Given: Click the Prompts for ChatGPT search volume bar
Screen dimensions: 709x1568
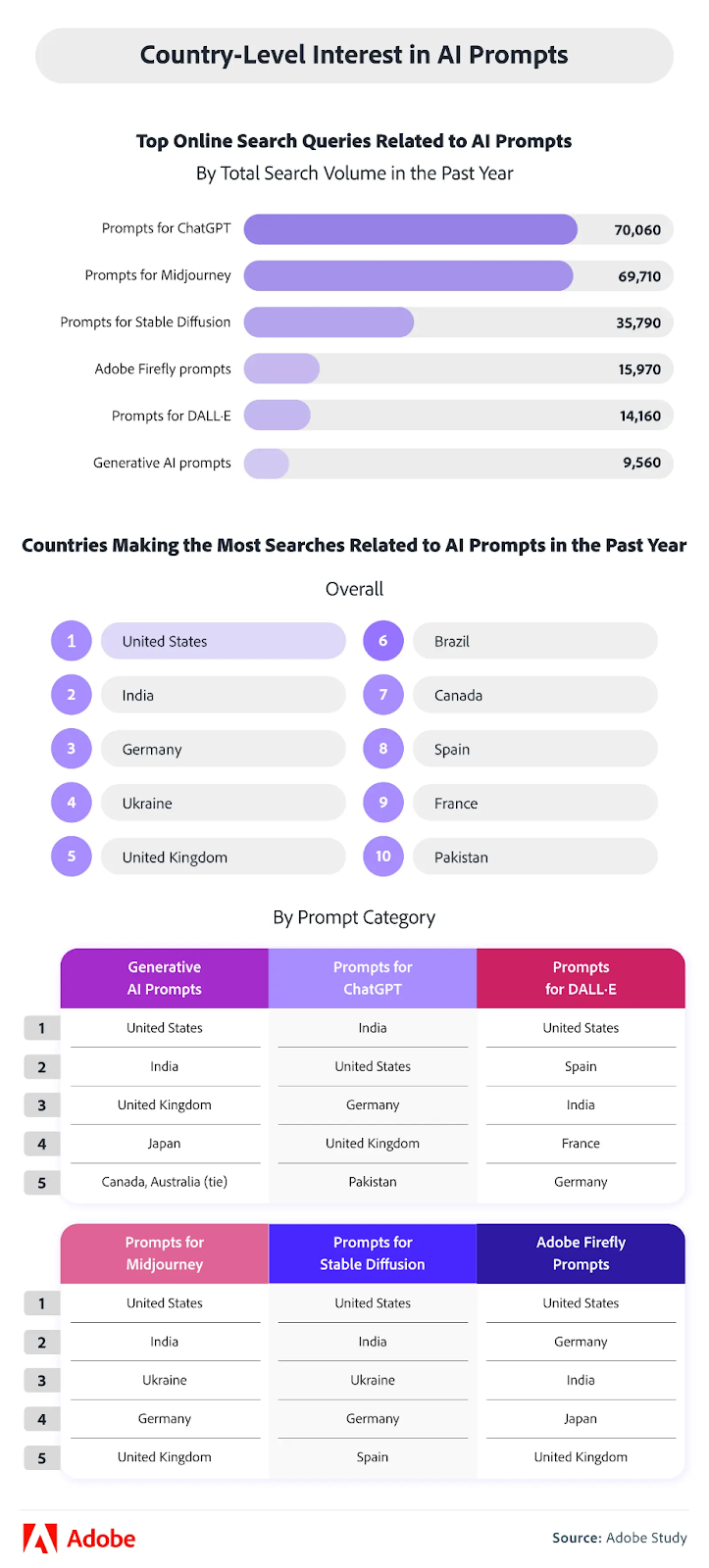Looking at the screenshot, I should click(410, 229).
